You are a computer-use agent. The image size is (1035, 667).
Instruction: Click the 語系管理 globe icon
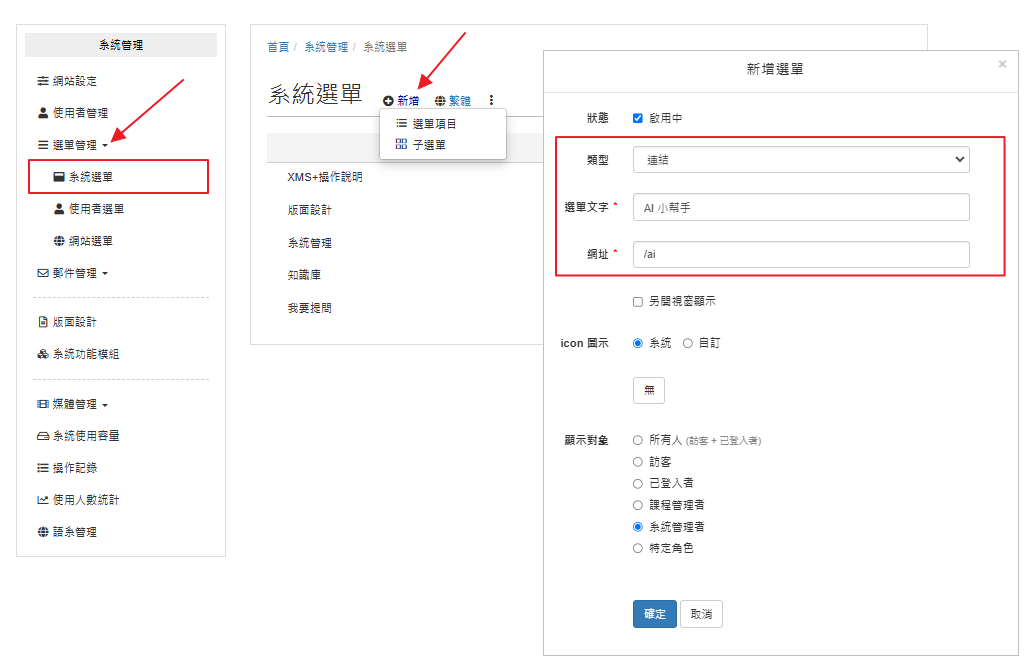click(x=43, y=532)
